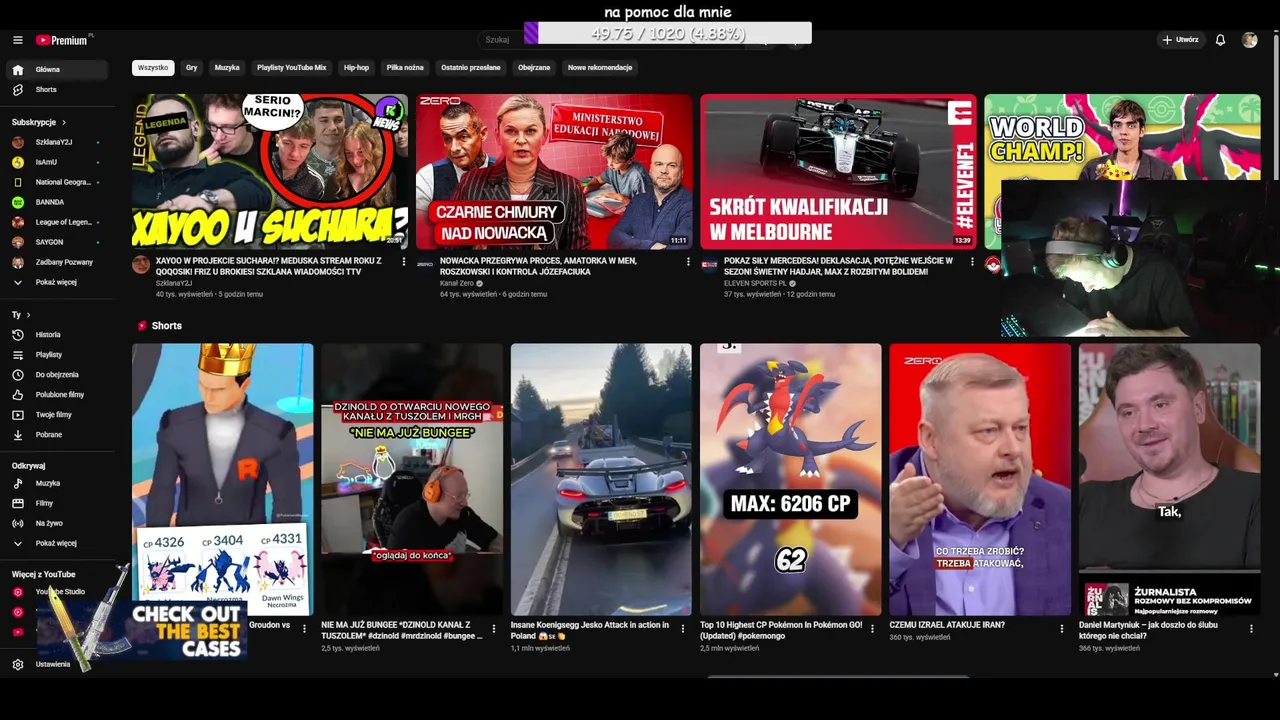The height and width of the screenshot is (720, 1280).
Task: Open the notifications bell
Action: 1220,40
